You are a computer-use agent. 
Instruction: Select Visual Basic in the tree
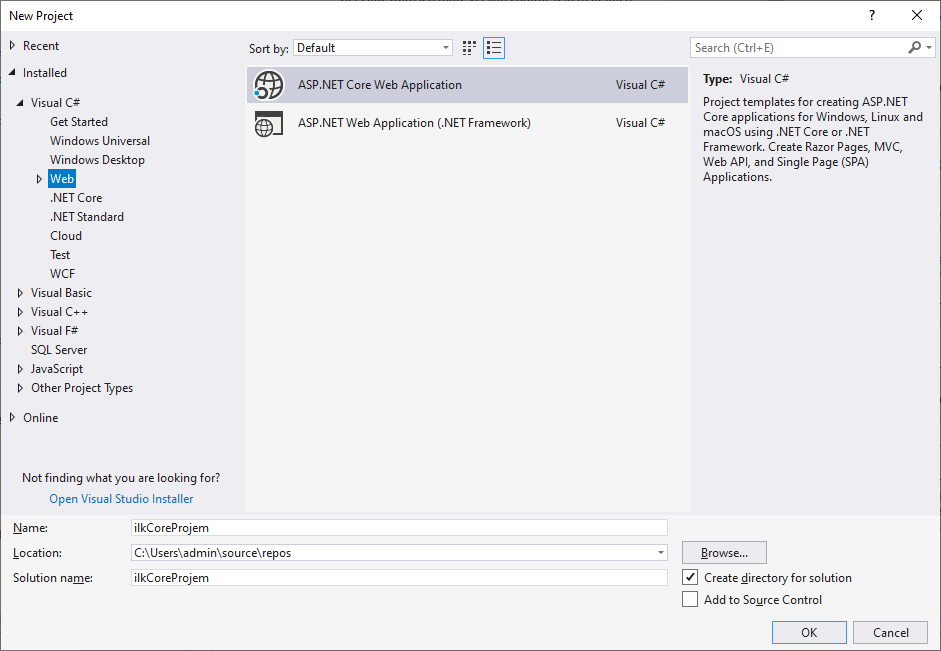[61, 293]
